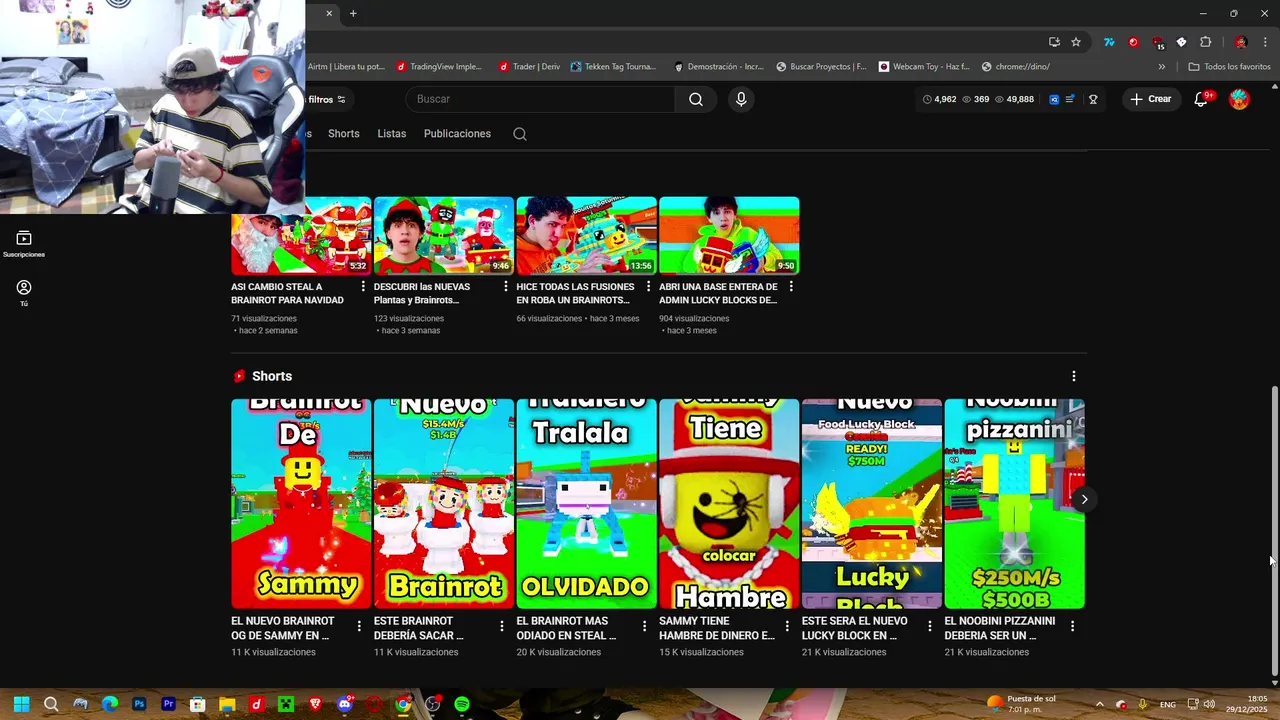Screen dimensions: 1280x720
Task: Activate voice search microphone icon
Action: click(741, 99)
